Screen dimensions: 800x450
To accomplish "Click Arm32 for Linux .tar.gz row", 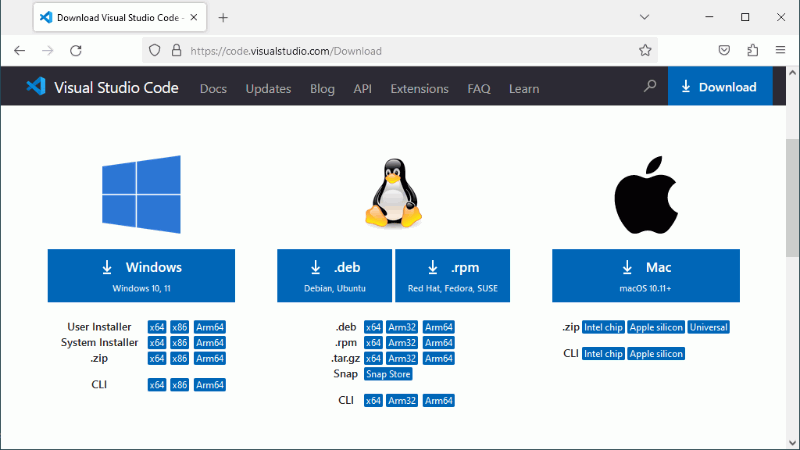I will (x=402, y=359).
